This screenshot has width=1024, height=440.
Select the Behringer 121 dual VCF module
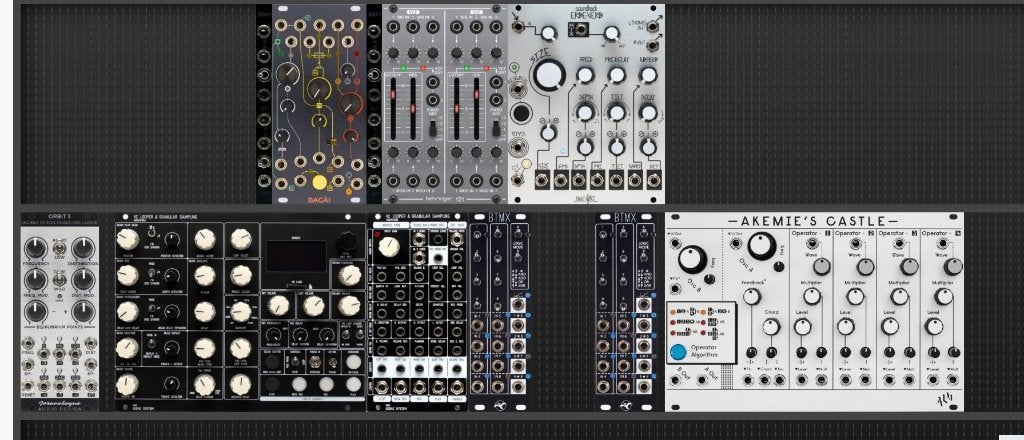point(445,104)
